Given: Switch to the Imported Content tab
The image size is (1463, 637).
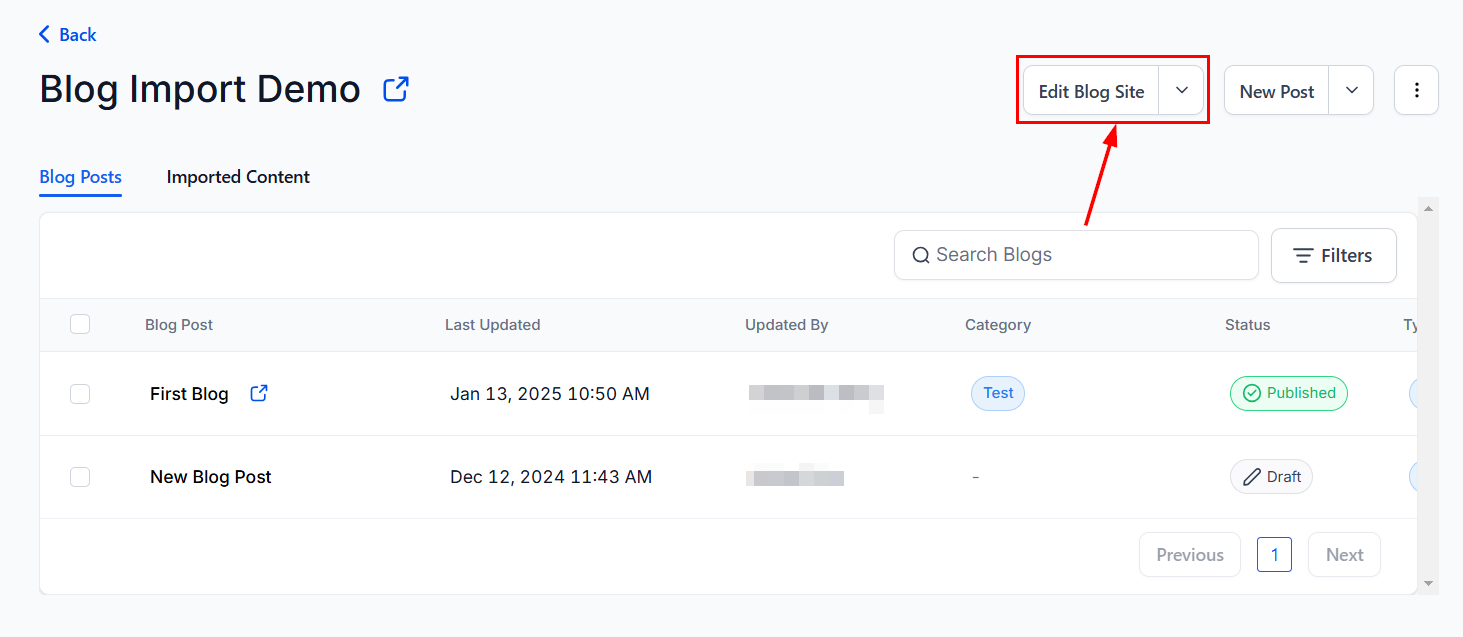Looking at the screenshot, I should coord(238,177).
